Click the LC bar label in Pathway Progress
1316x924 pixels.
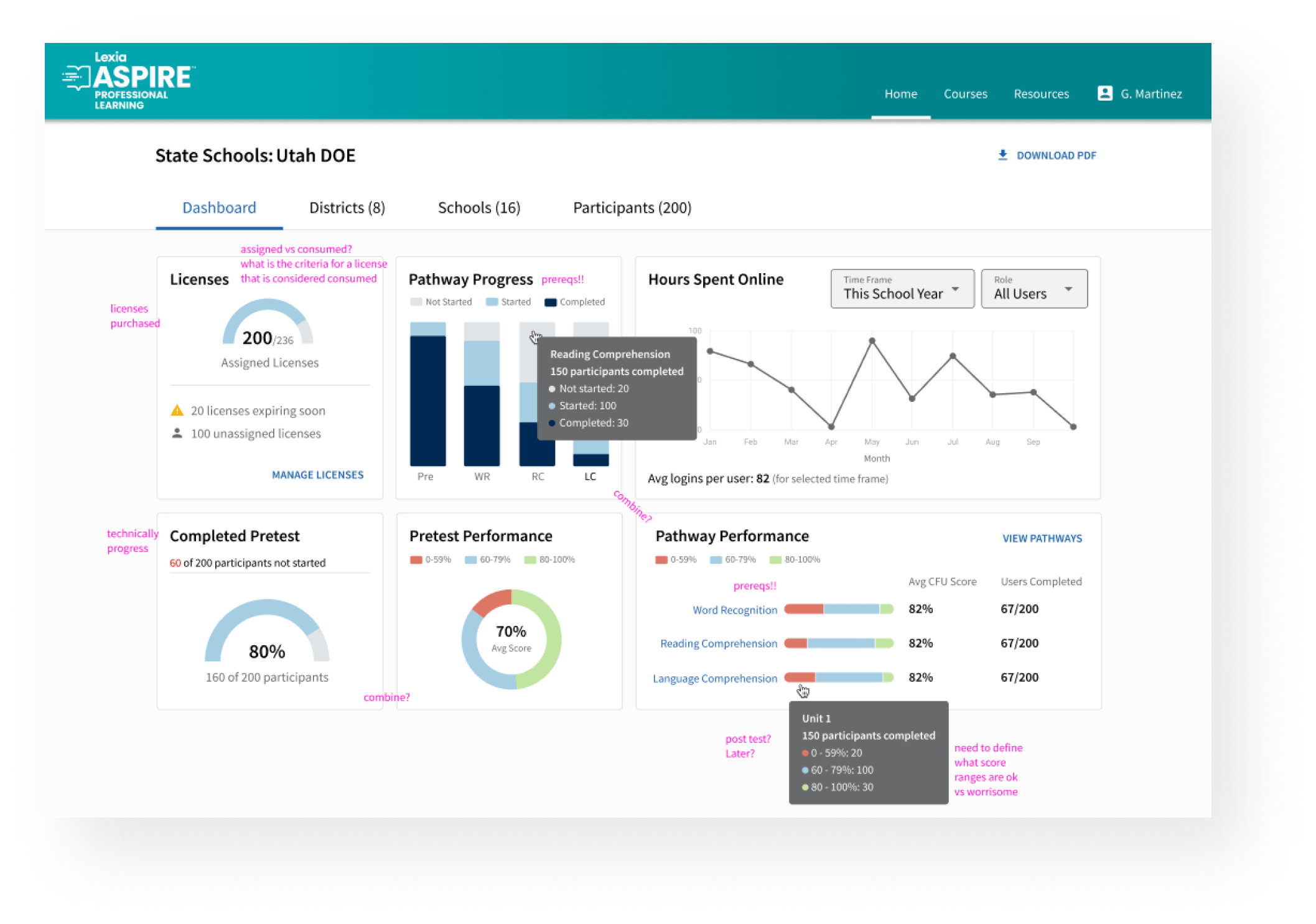click(x=590, y=477)
